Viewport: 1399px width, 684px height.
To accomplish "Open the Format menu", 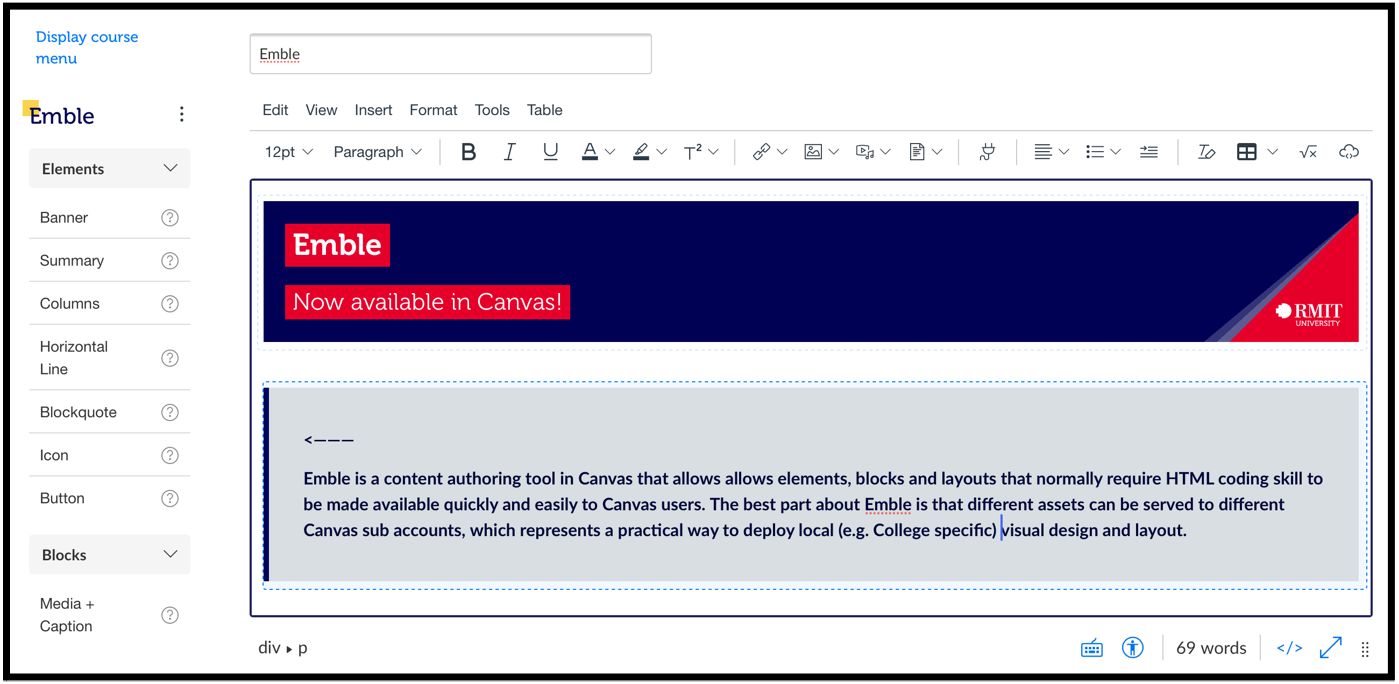I will tap(432, 110).
